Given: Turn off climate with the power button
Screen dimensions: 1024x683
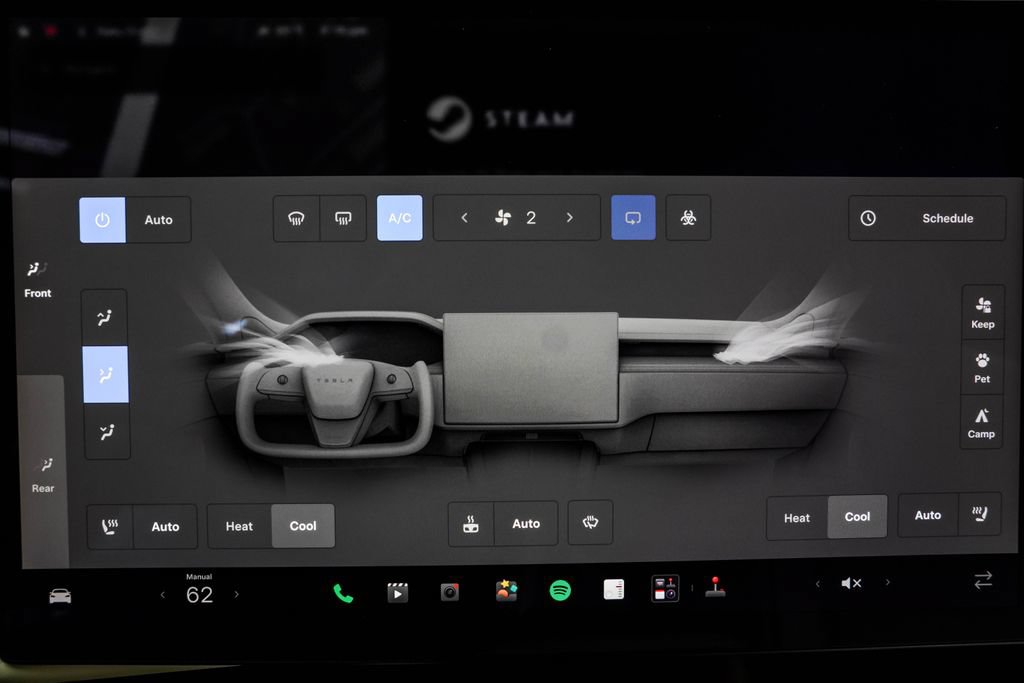Looking at the screenshot, I should coord(103,220).
